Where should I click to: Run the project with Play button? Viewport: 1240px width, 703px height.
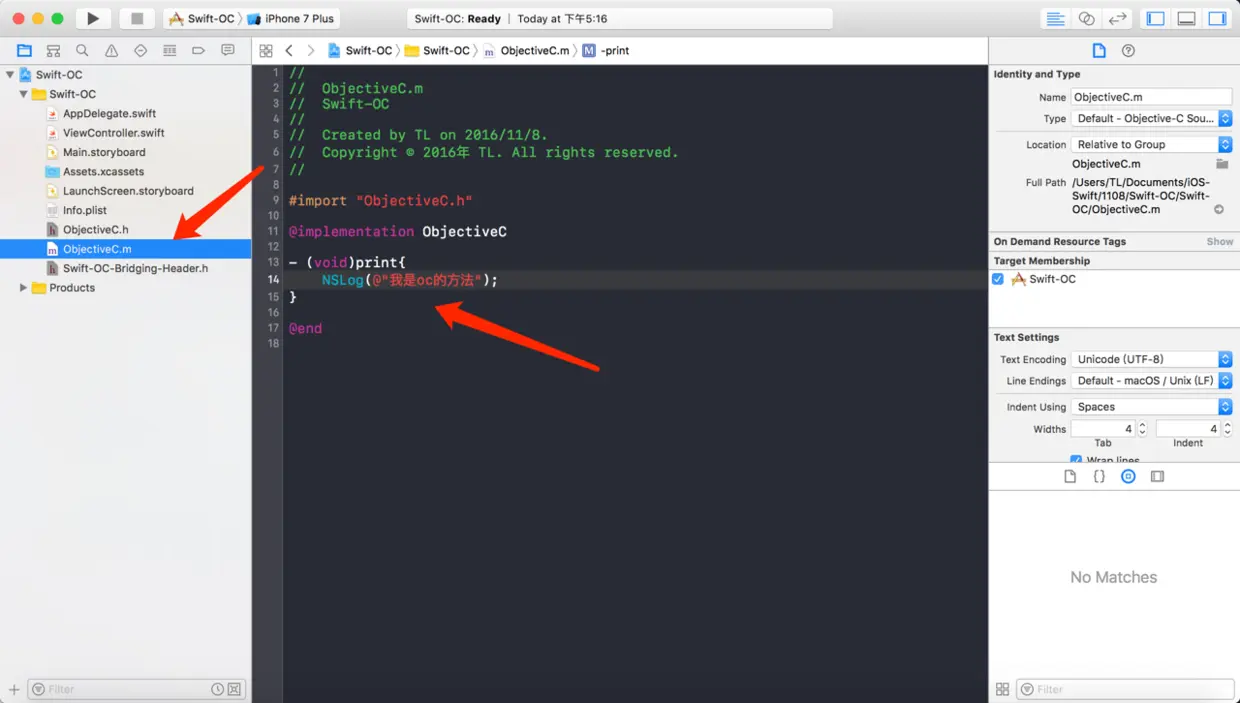tap(93, 18)
